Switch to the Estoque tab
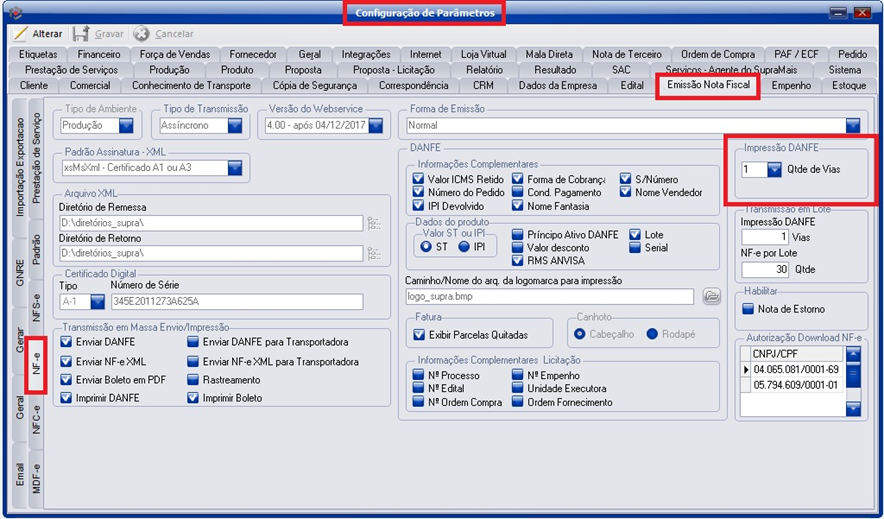 coord(848,86)
